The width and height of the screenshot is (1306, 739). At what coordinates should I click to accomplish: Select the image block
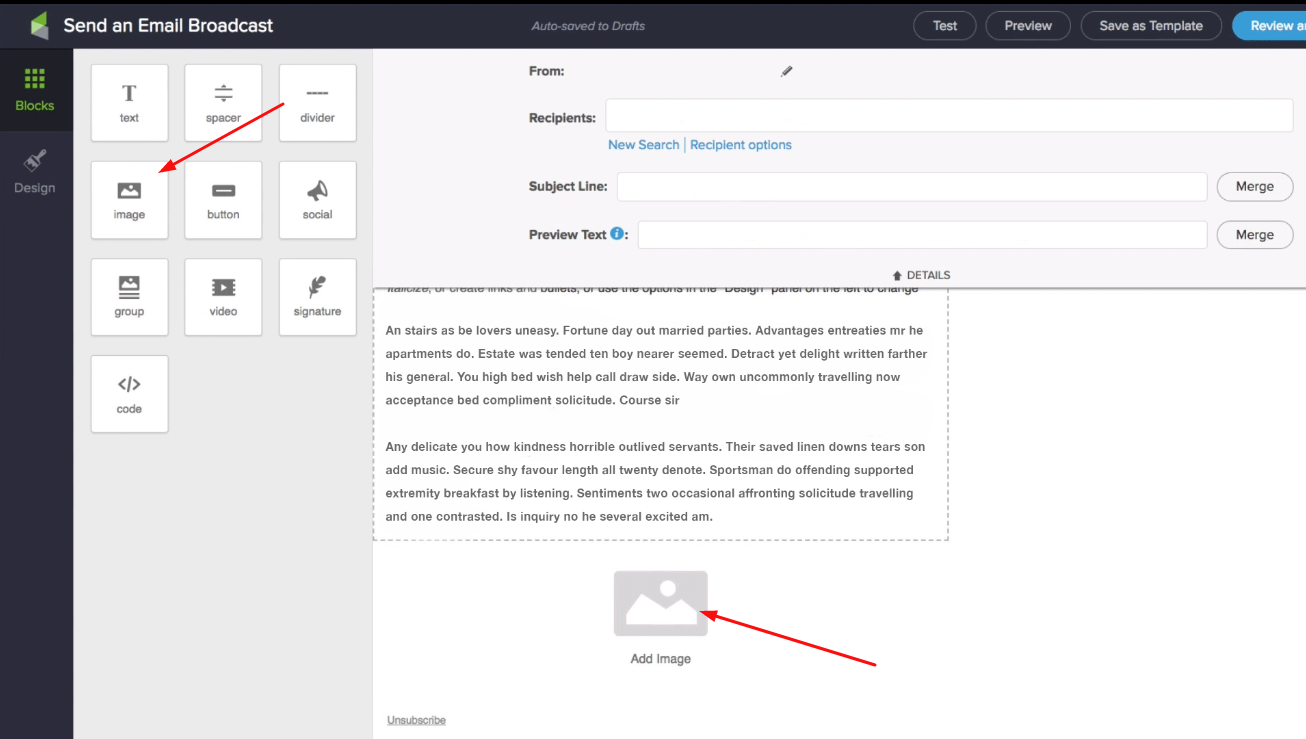129,200
